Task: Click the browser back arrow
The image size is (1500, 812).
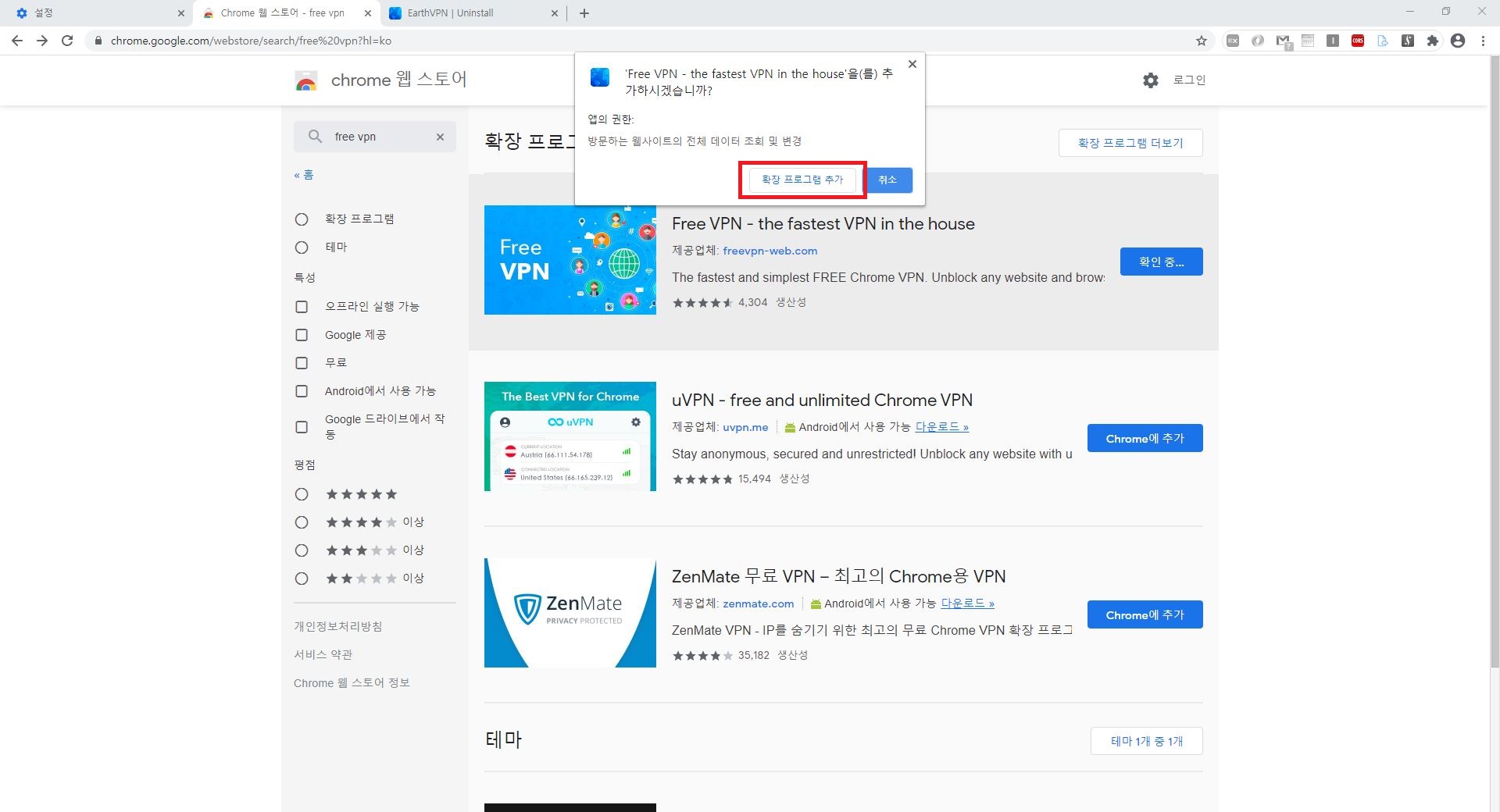Action: click(17, 41)
